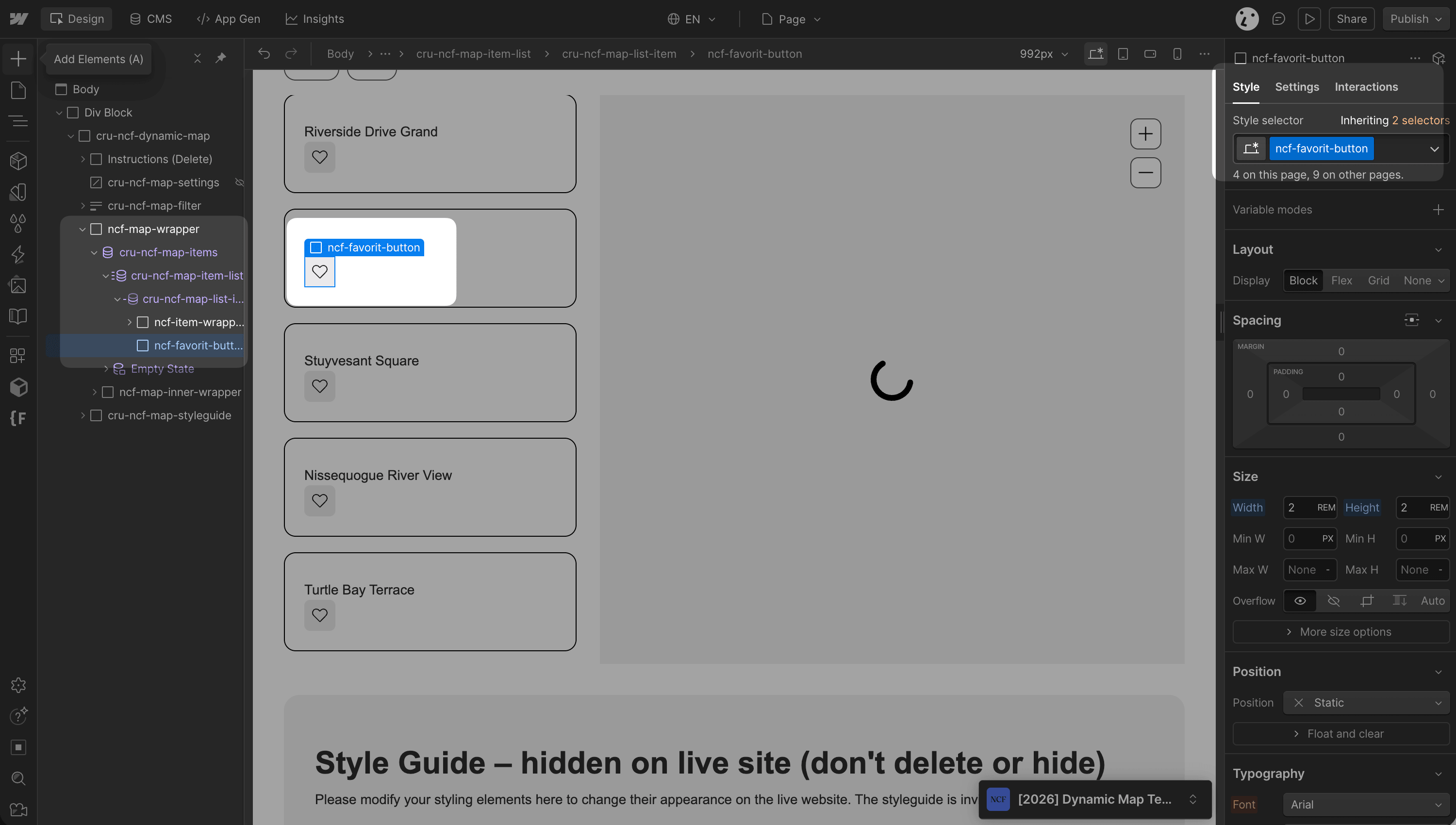1456x825 pixels.
Task: Open the comments icon in the top bar
Action: (x=1278, y=19)
